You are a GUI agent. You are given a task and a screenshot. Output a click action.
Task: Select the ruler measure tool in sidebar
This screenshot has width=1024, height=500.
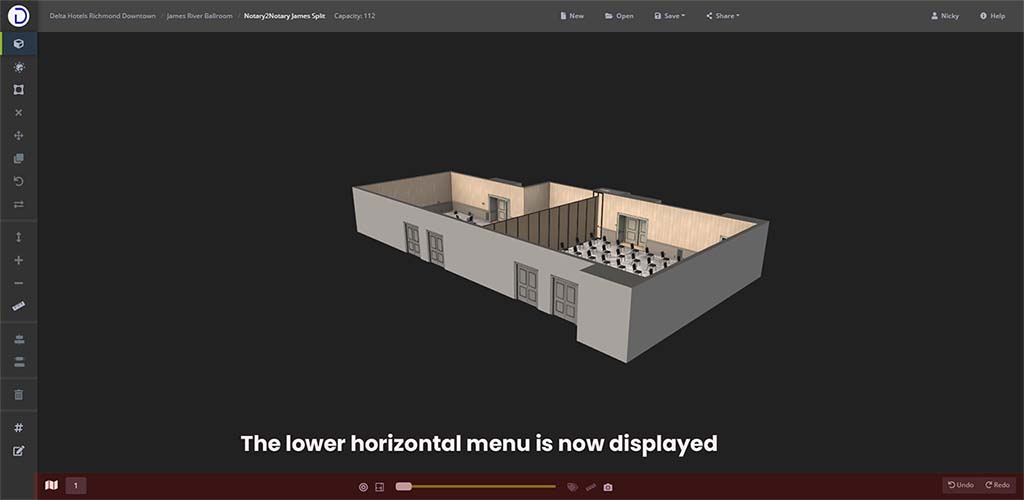[x=19, y=305]
